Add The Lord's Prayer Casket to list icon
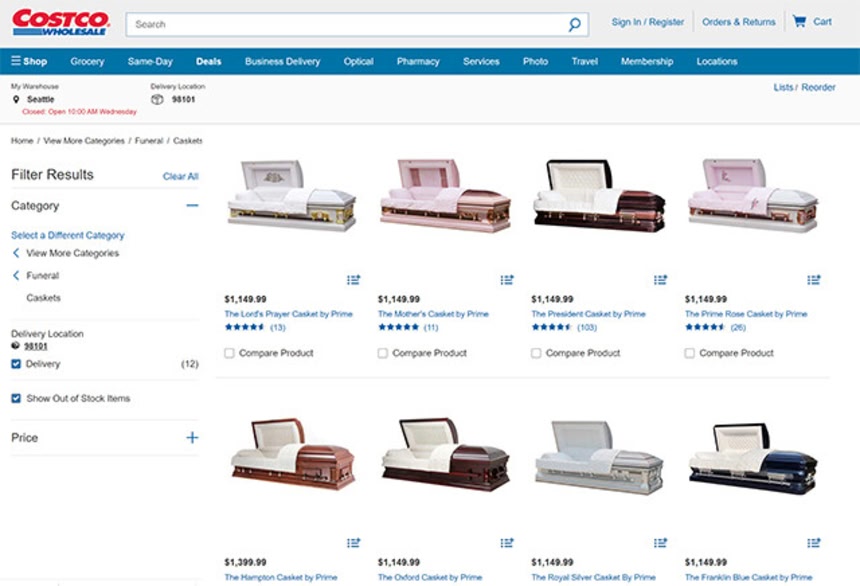 (x=353, y=280)
